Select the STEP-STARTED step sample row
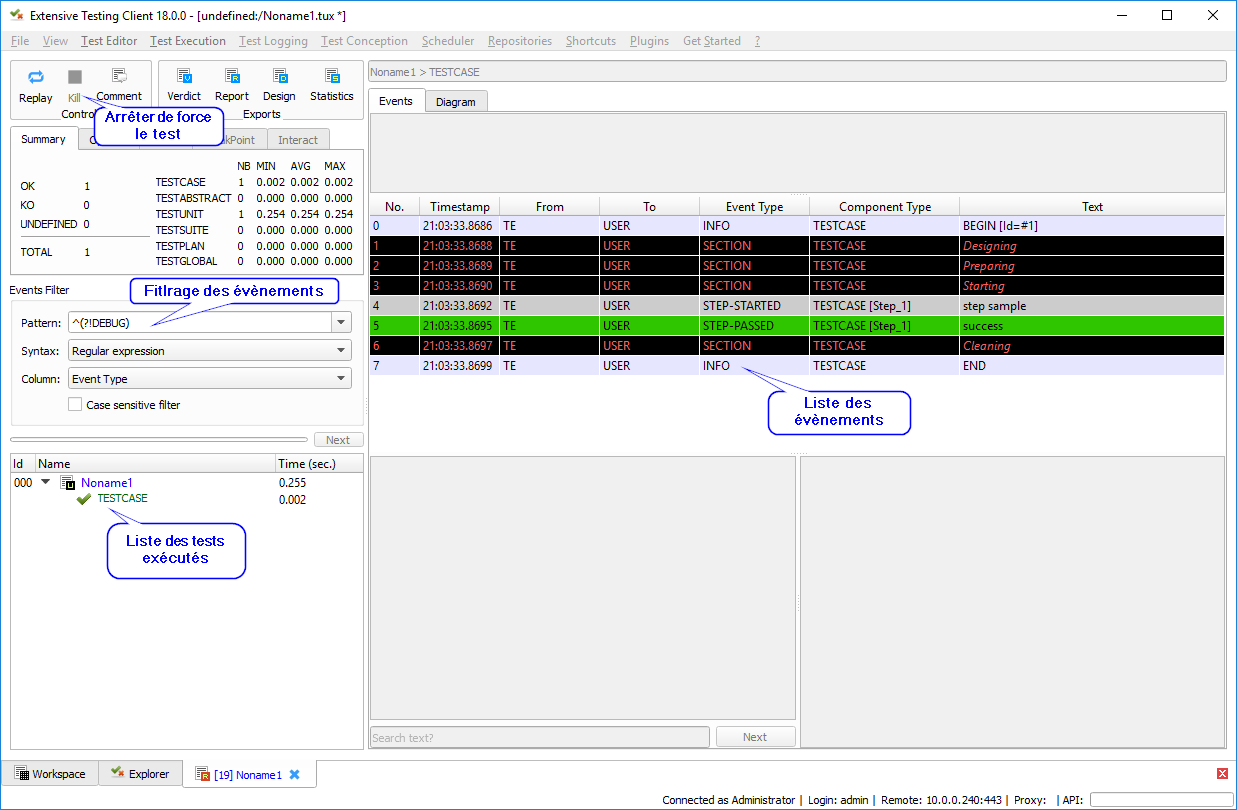Screen dimensions: 1237x810 797,306
